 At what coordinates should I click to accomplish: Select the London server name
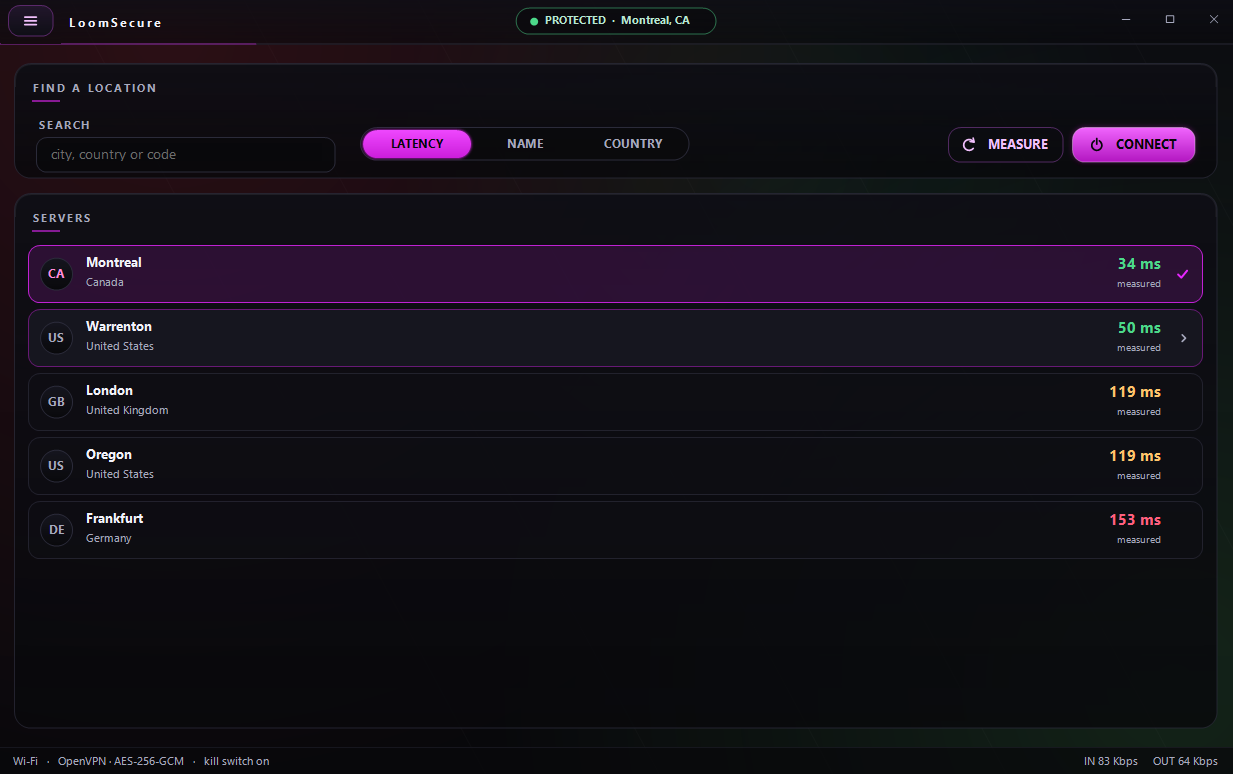109,391
